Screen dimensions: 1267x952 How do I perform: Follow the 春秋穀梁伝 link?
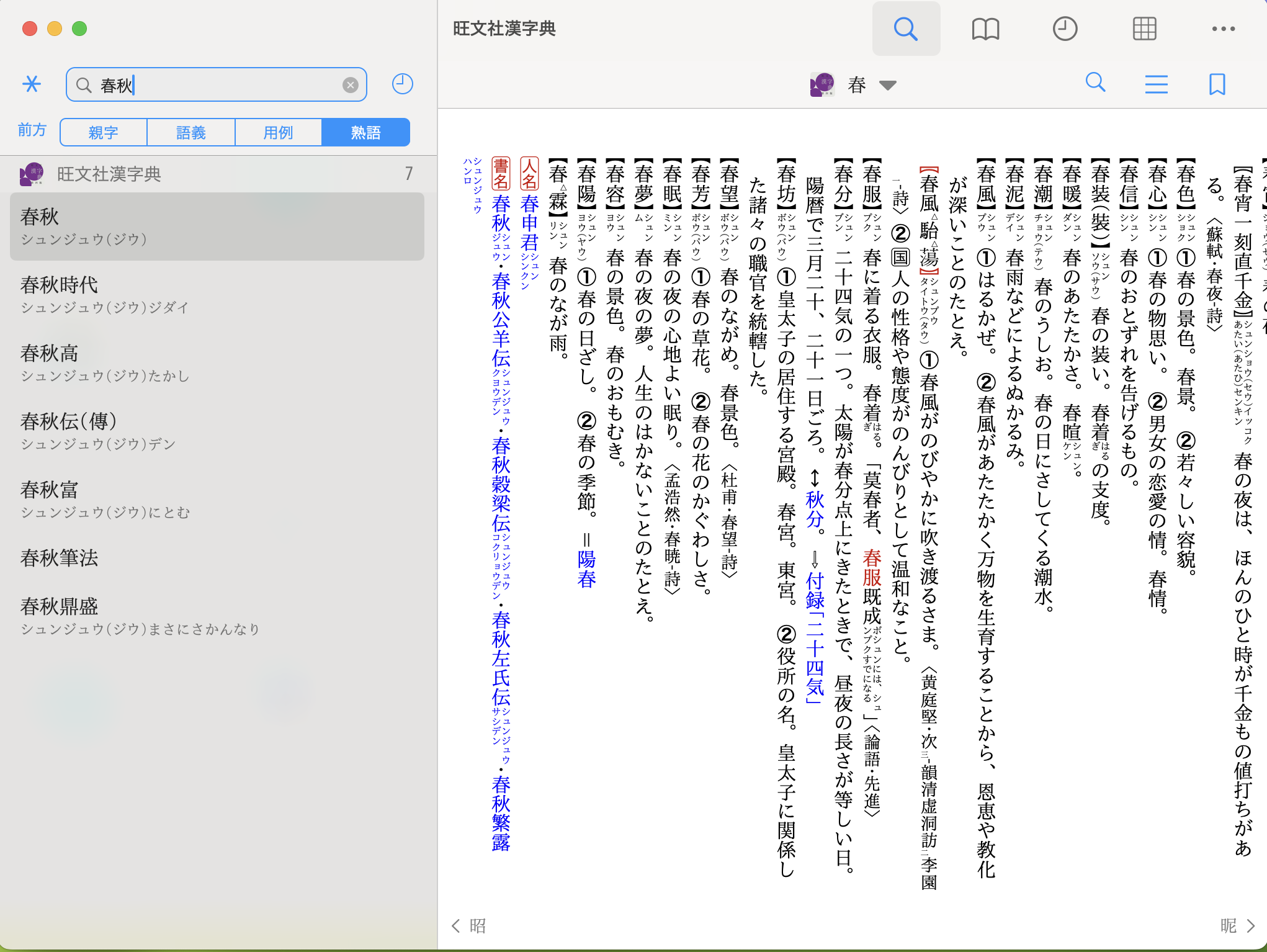coord(501,484)
